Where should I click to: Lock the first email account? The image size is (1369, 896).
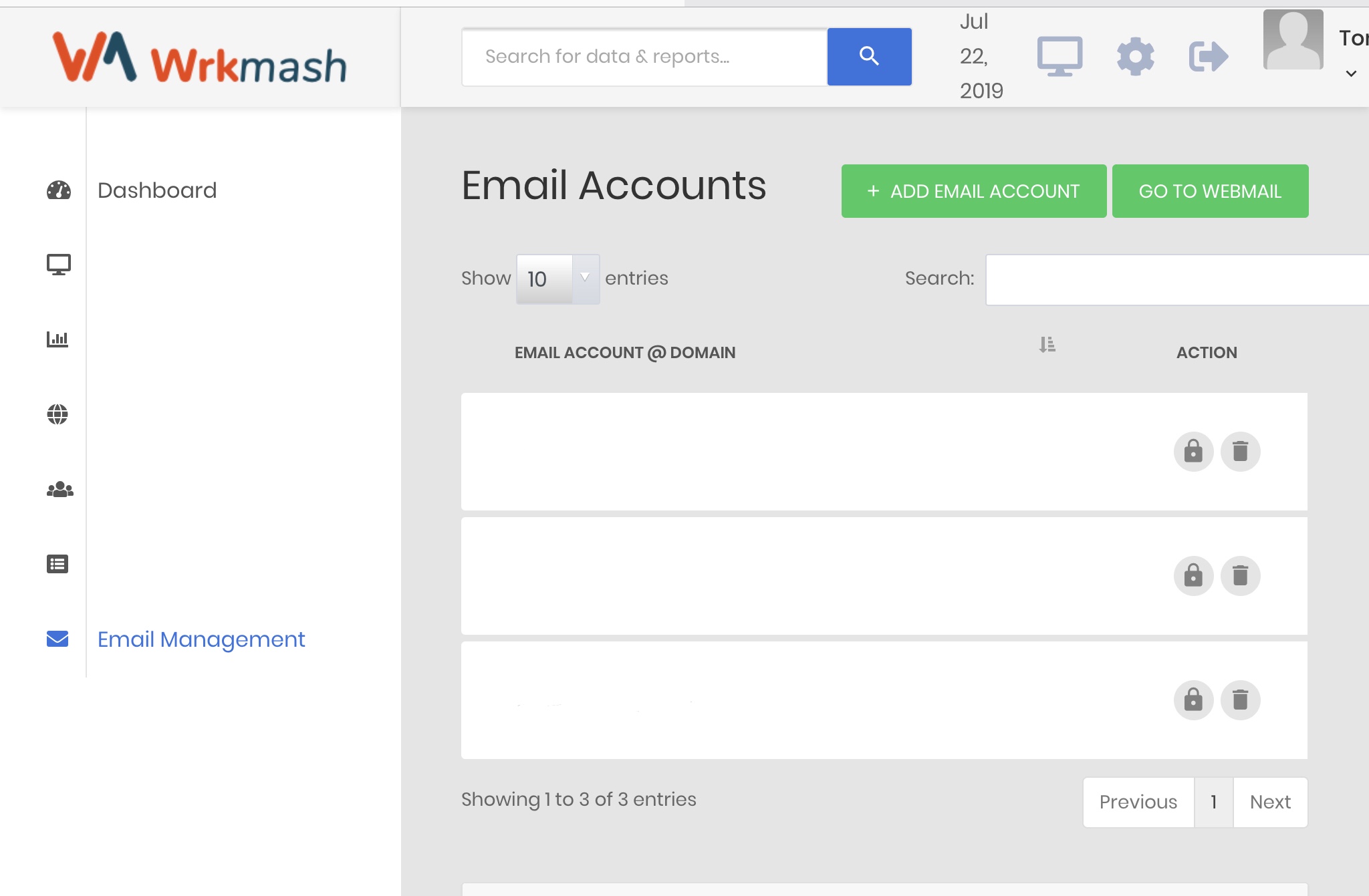click(x=1194, y=452)
